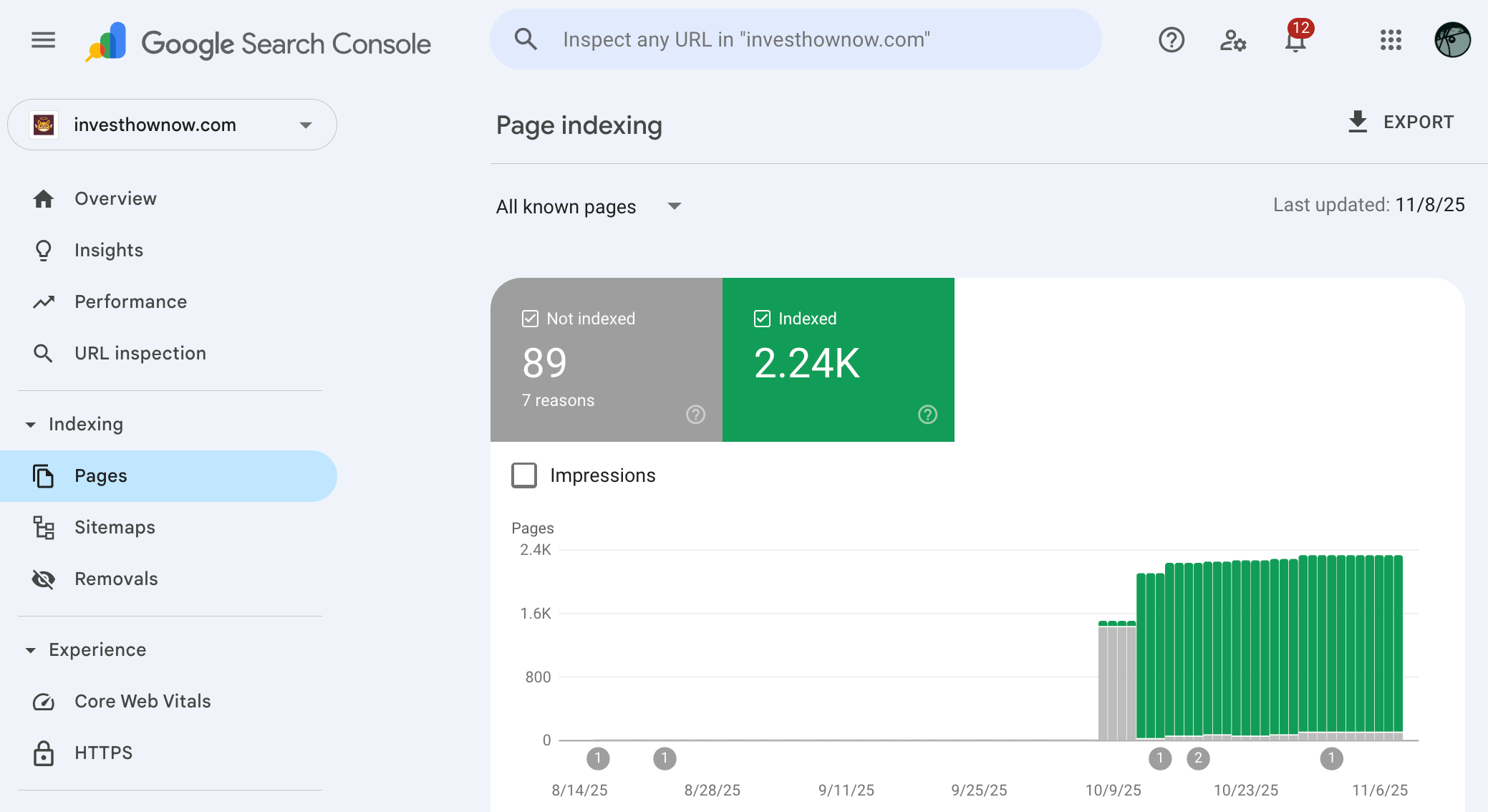This screenshot has height=812, width=1488.
Task: Click the Help question mark icon
Action: [x=1171, y=40]
